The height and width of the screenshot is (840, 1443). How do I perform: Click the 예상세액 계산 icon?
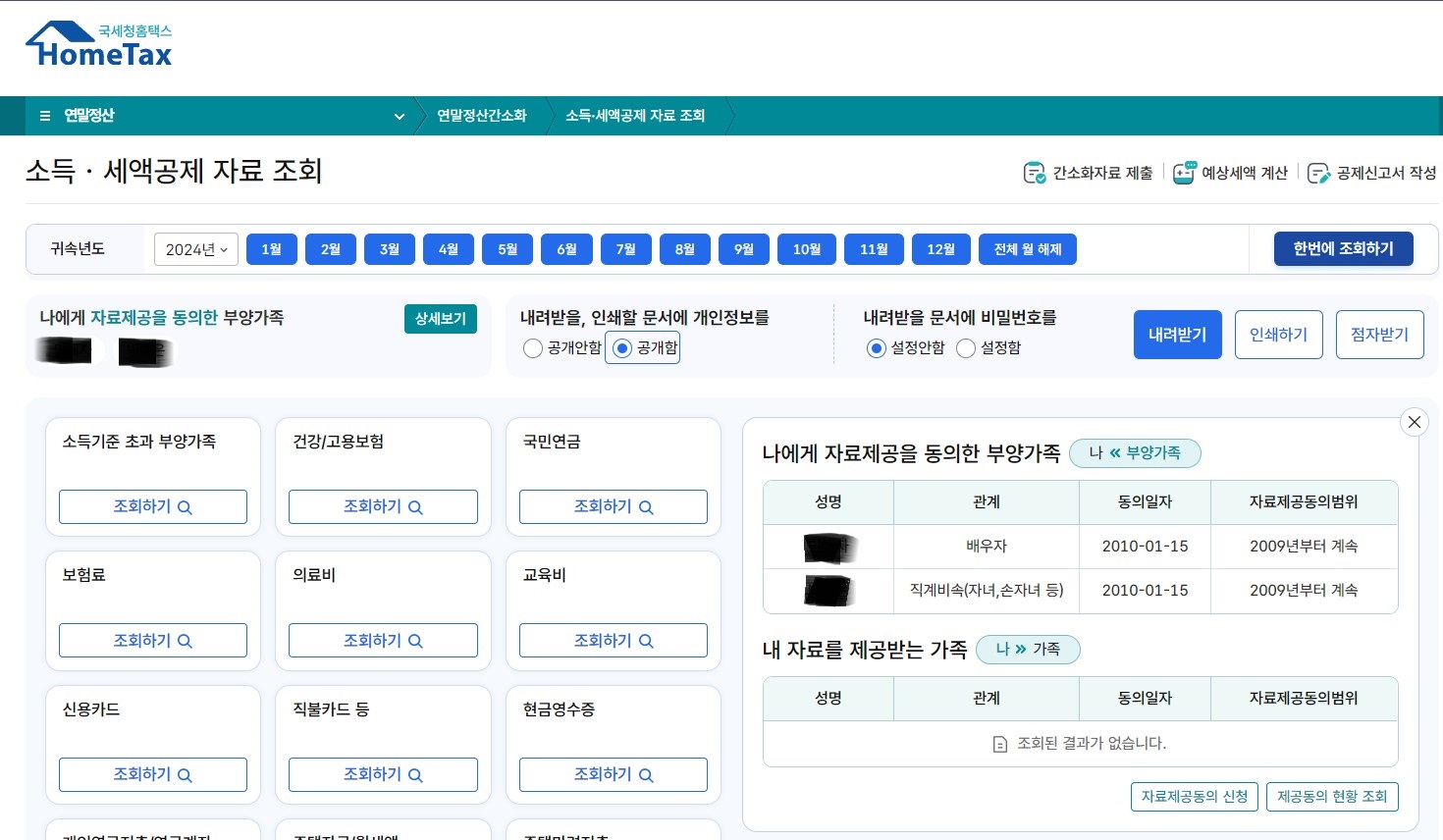[1185, 173]
